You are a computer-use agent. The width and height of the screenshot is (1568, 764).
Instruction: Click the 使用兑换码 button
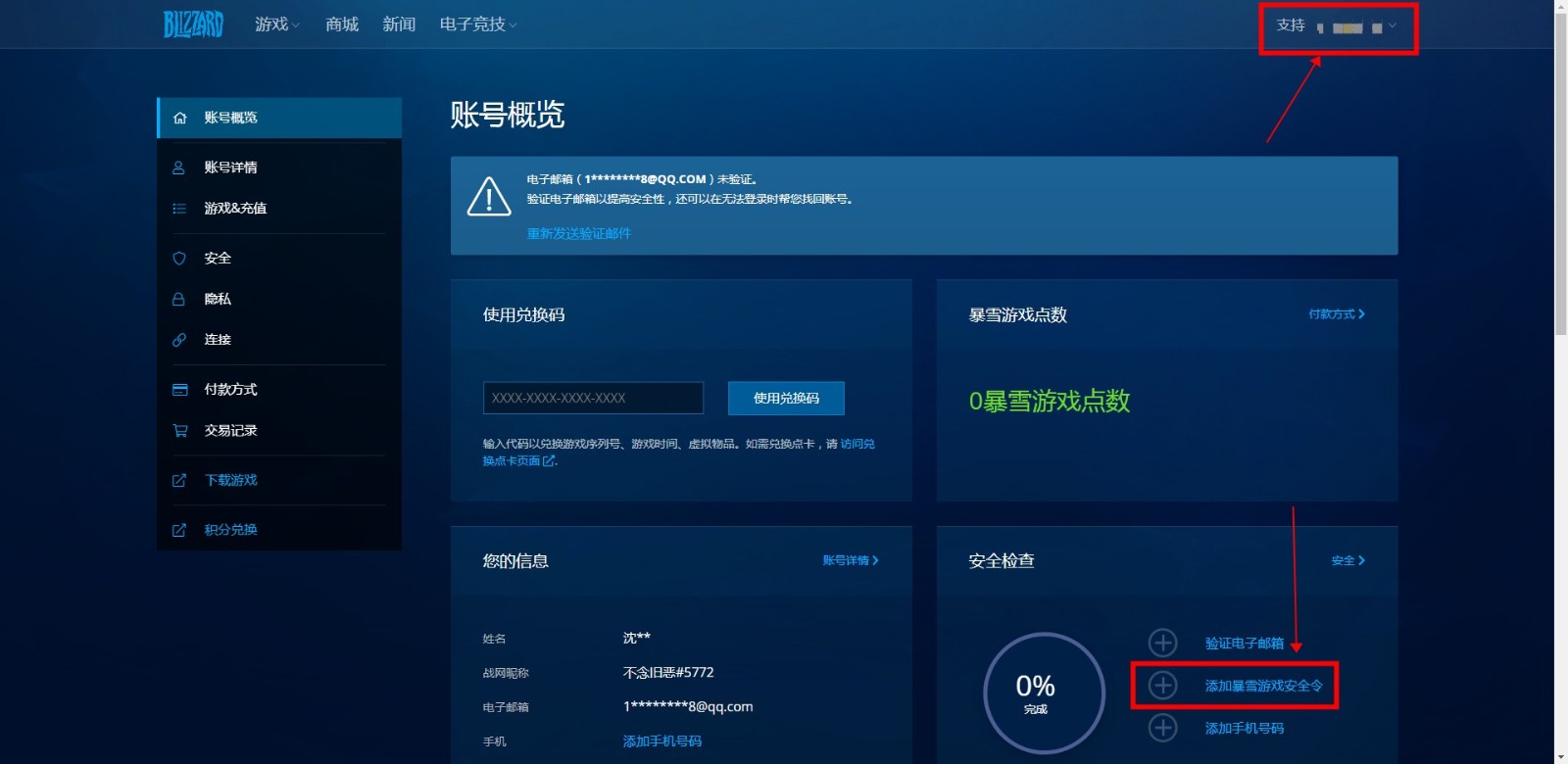click(x=786, y=398)
